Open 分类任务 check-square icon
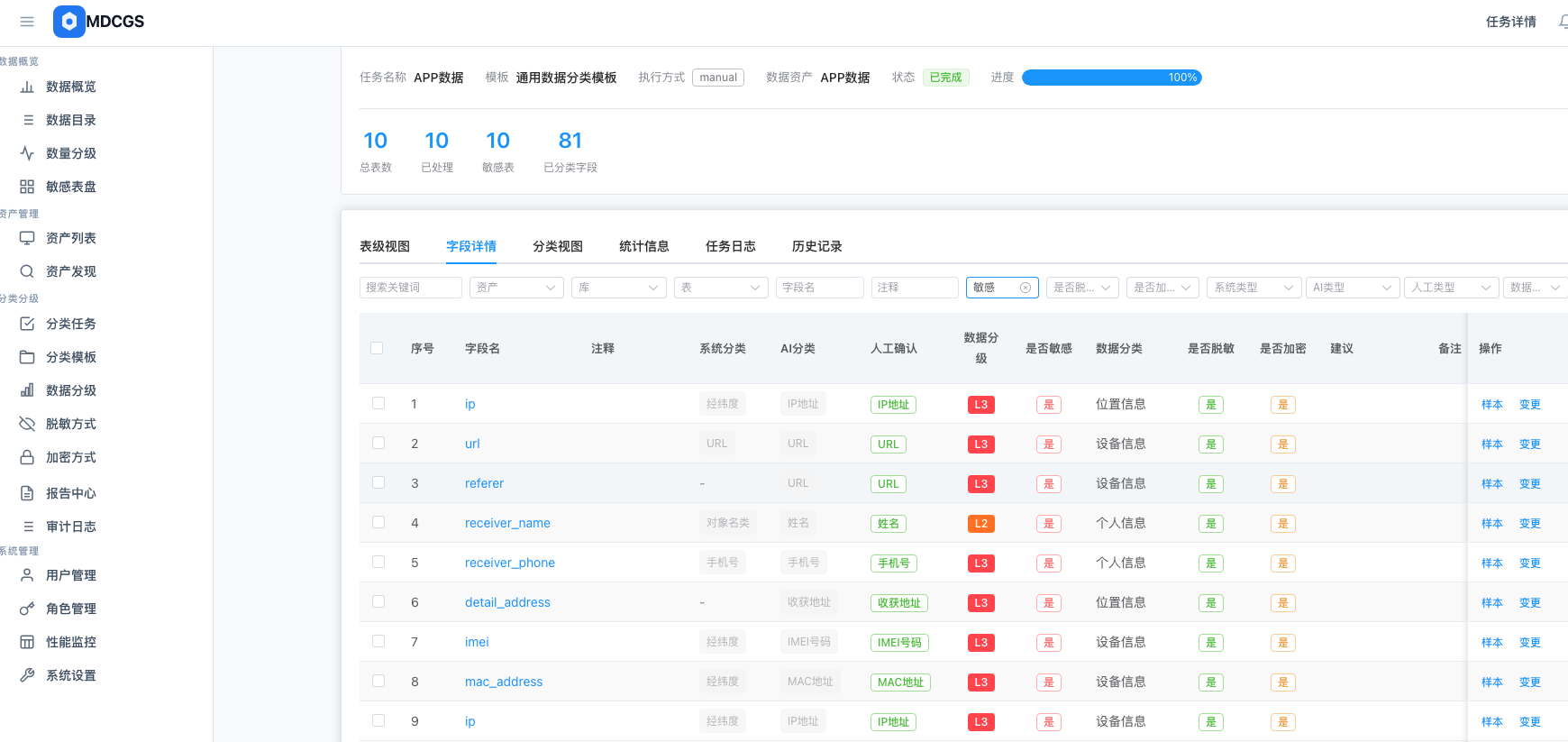The height and width of the screenshot is (742, 1568). pos(27,324)
